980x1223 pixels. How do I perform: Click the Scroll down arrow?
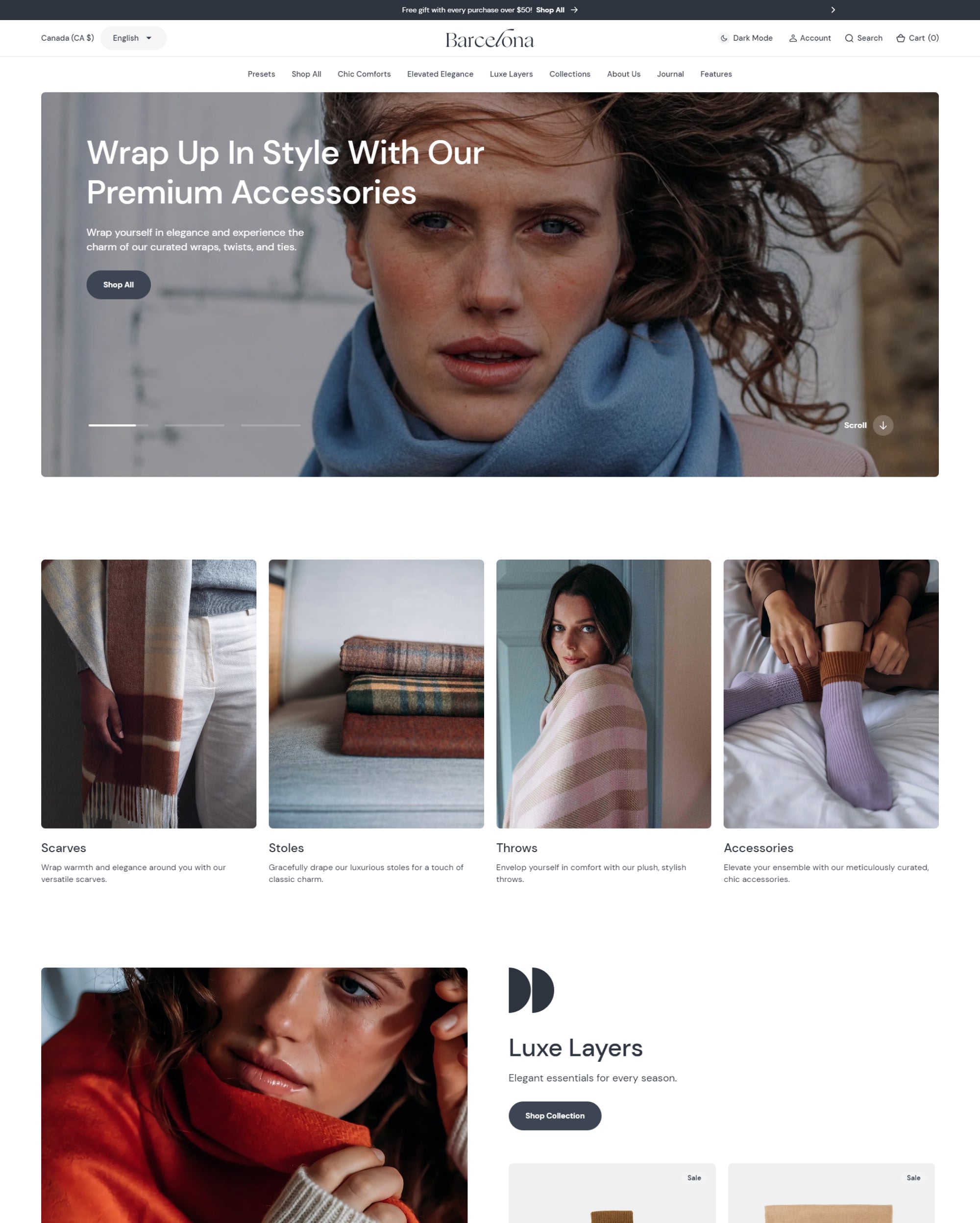(883, 425)
